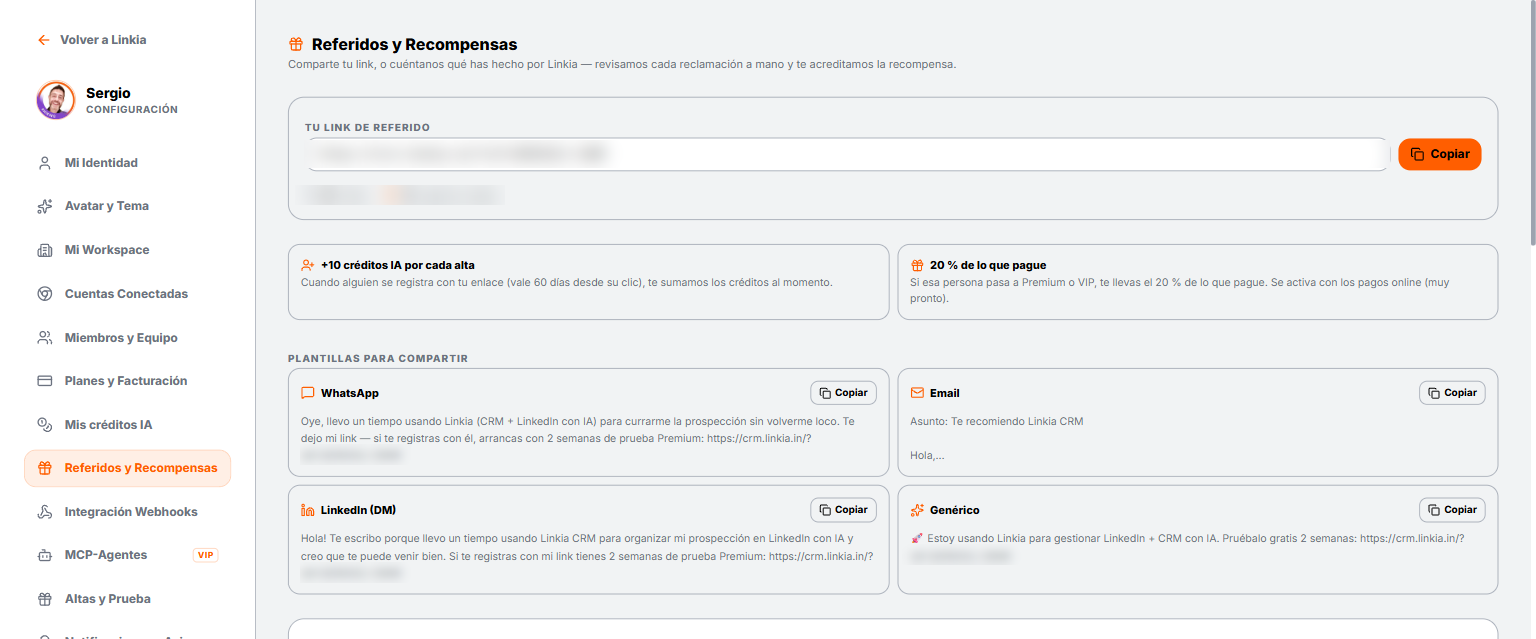Click the Avatar y Tema sparkle icon
1536x639 pixels.
[44, 206]
